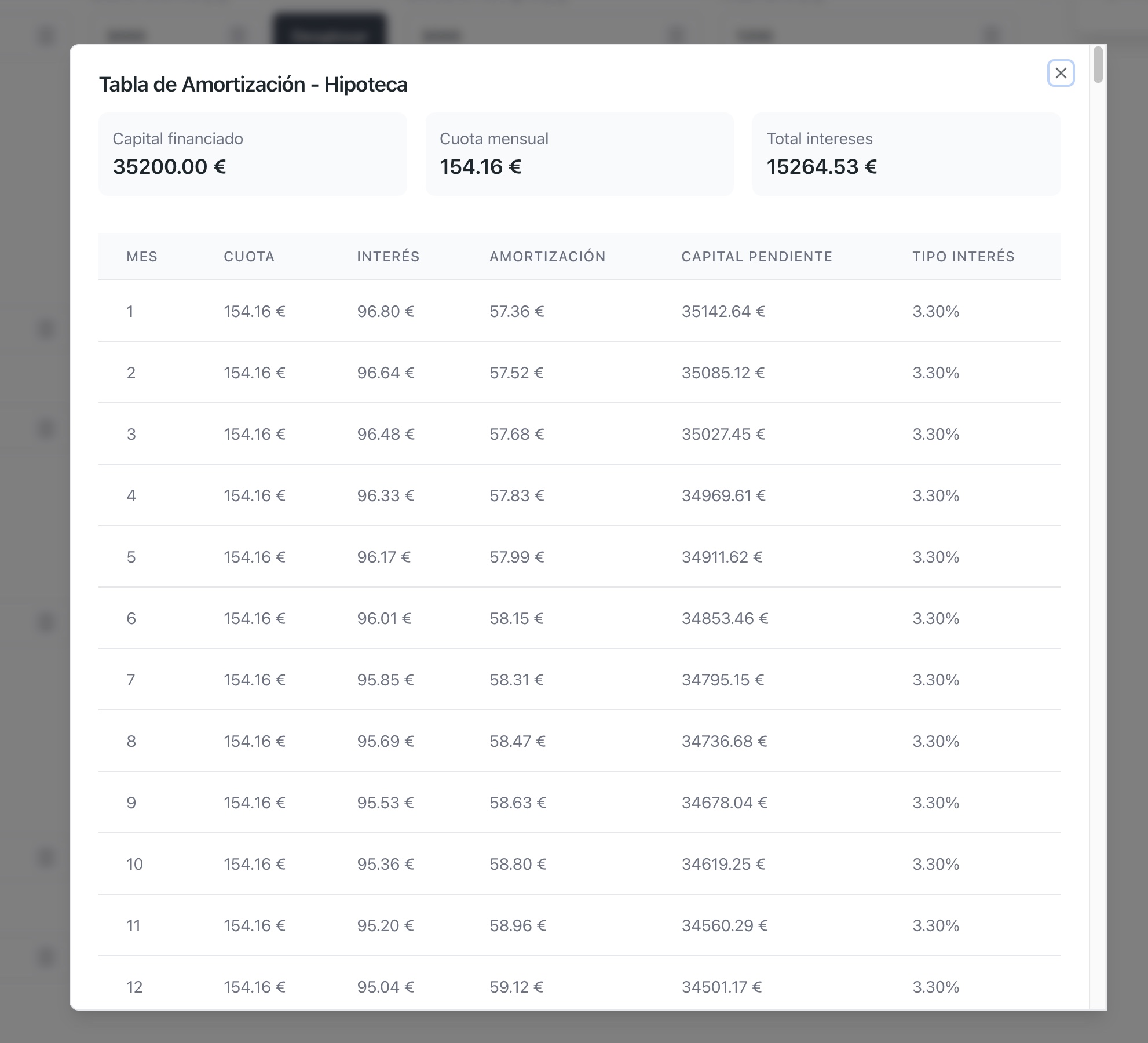Image resolution: width=1148 pixels, height=1043 pixels.
Task: Click the INTERÉS column header
Action: 388,257
